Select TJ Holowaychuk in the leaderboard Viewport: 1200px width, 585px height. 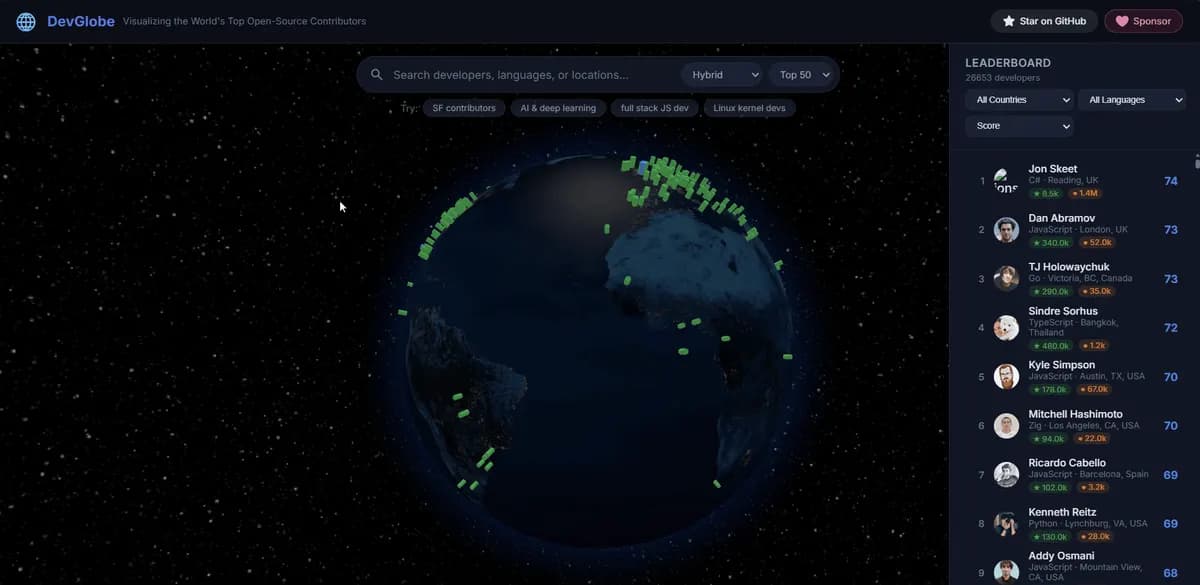click(1073, 279)
